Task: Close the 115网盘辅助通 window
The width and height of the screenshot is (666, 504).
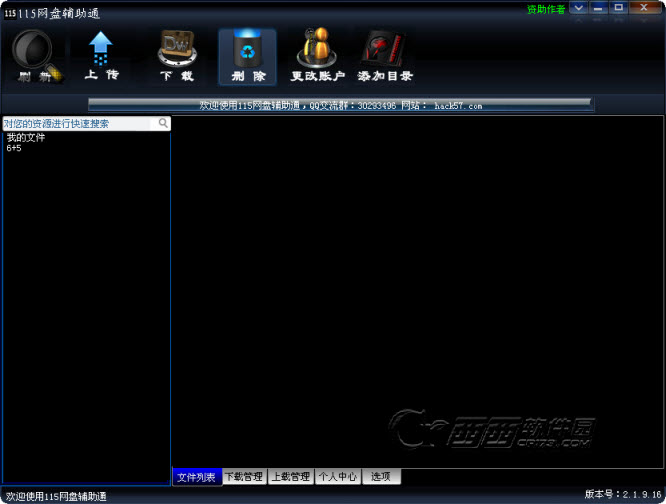Action: point(644,8)
